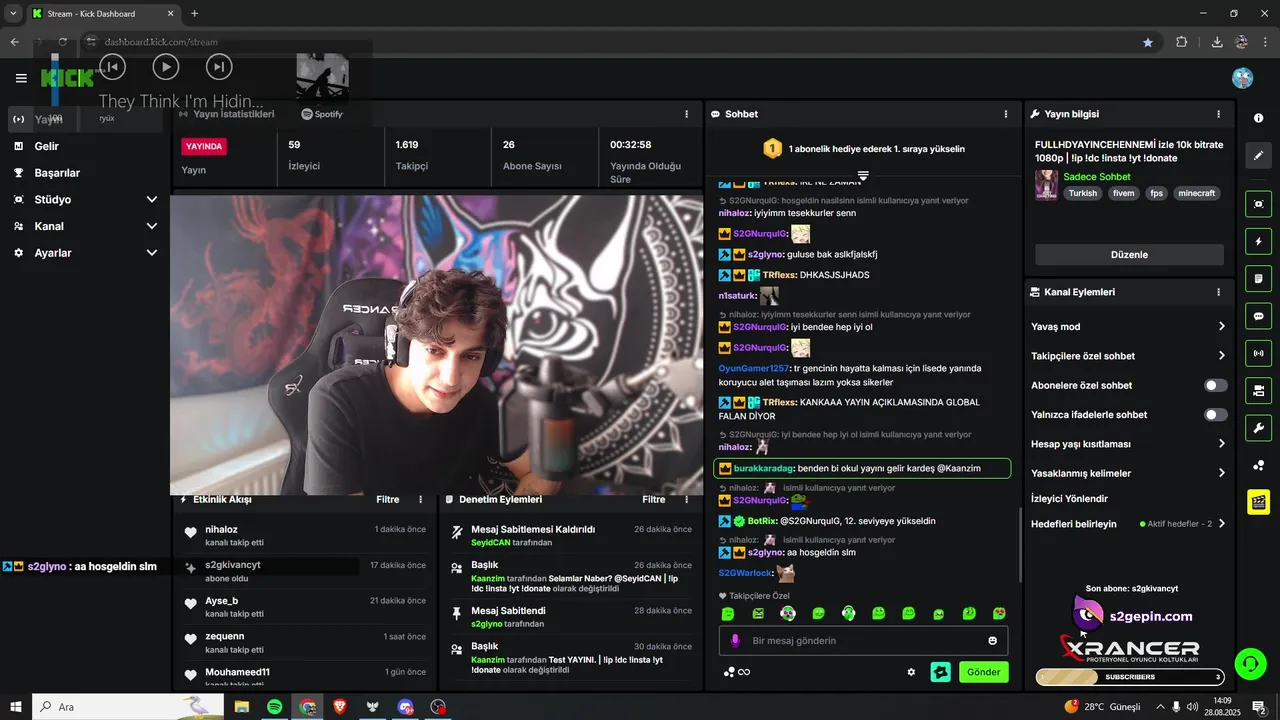
Task: Open Yayın istatistikleri panel options menu
Action: 686,114
